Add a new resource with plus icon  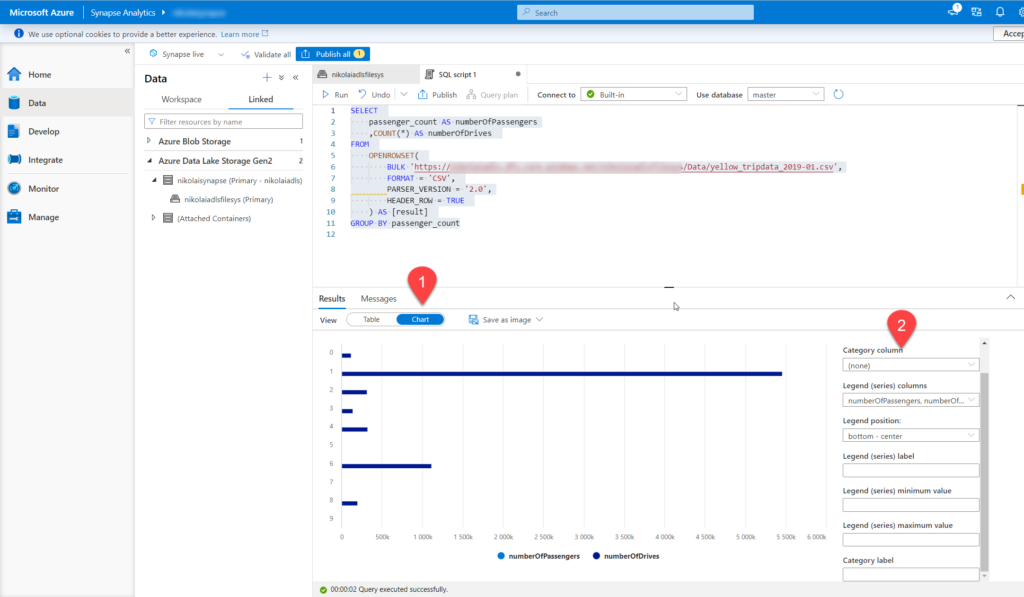pos(266,78)
